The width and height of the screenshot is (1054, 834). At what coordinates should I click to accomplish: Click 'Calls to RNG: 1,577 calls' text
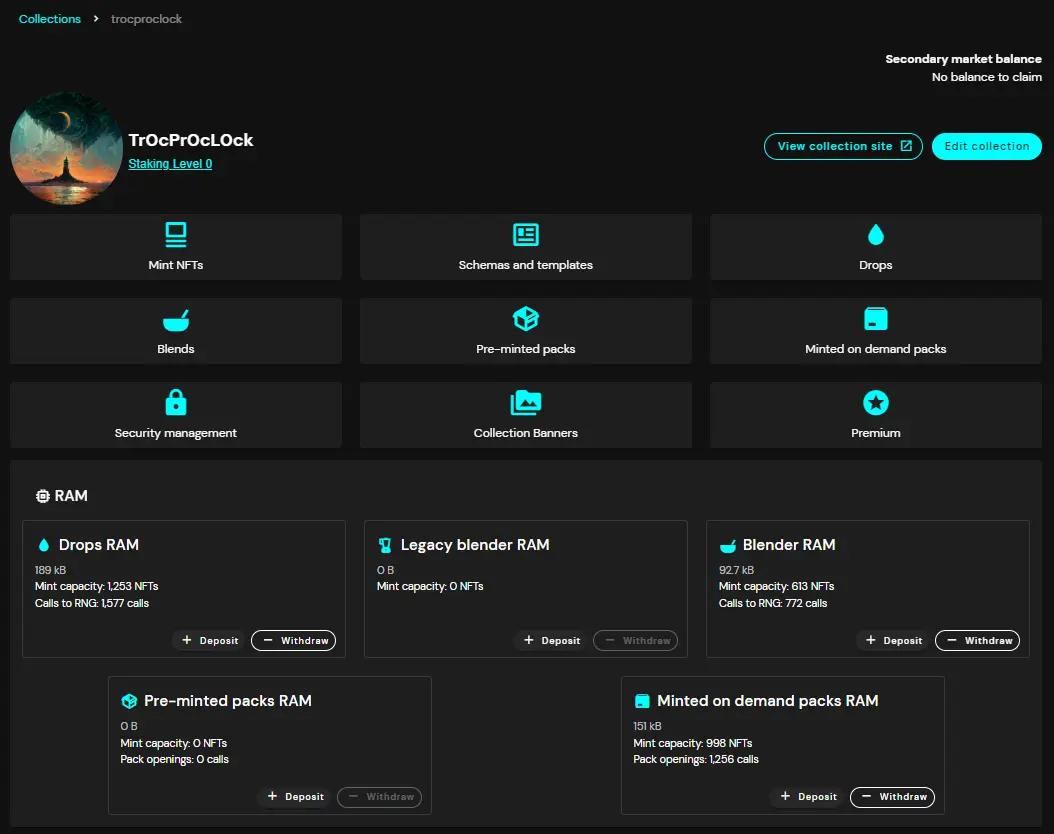coord(92,603)
